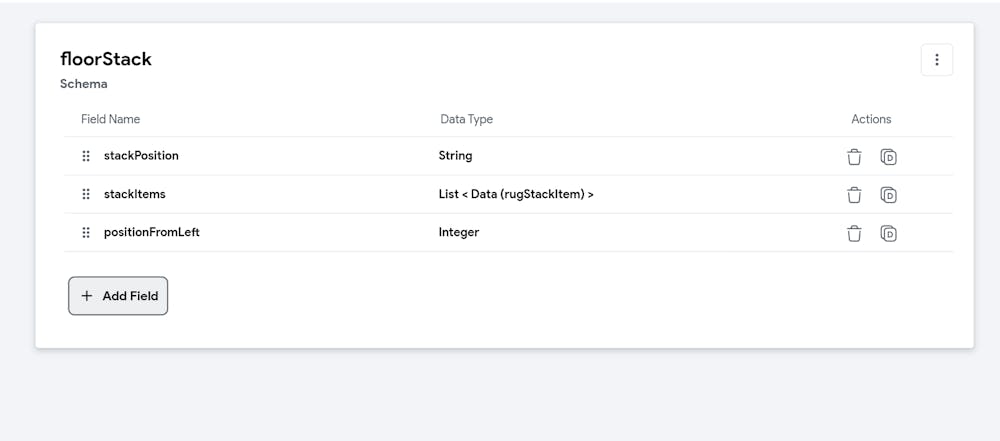
Task: Select the stackItems field name
Action: (134, 194)
